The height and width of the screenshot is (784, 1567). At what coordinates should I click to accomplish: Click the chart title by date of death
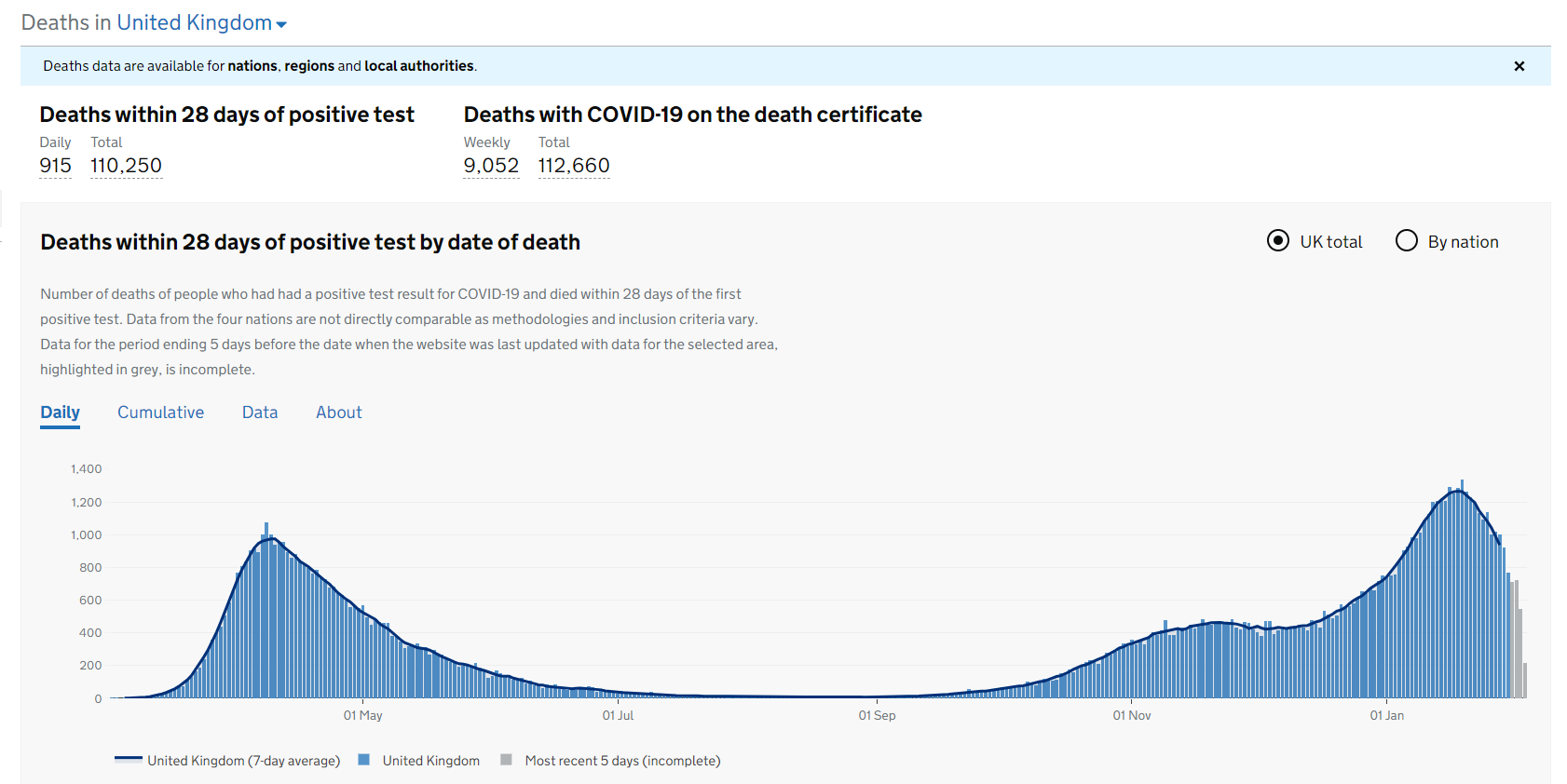click(310, 242)
